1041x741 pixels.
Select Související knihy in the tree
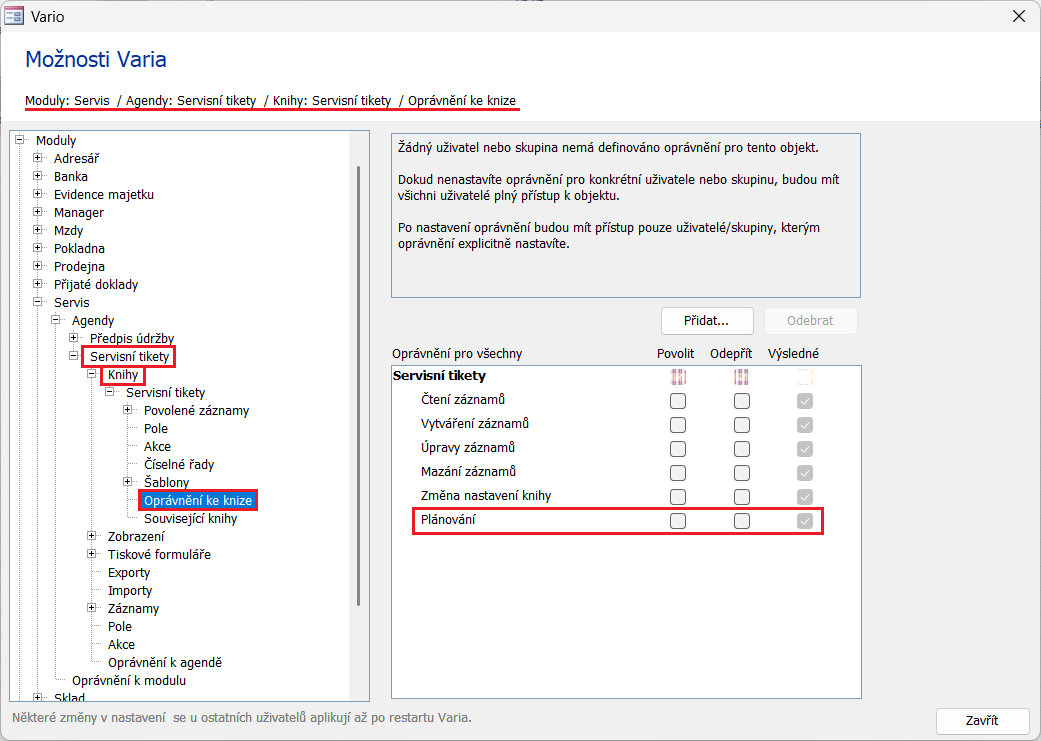point(190,519)
